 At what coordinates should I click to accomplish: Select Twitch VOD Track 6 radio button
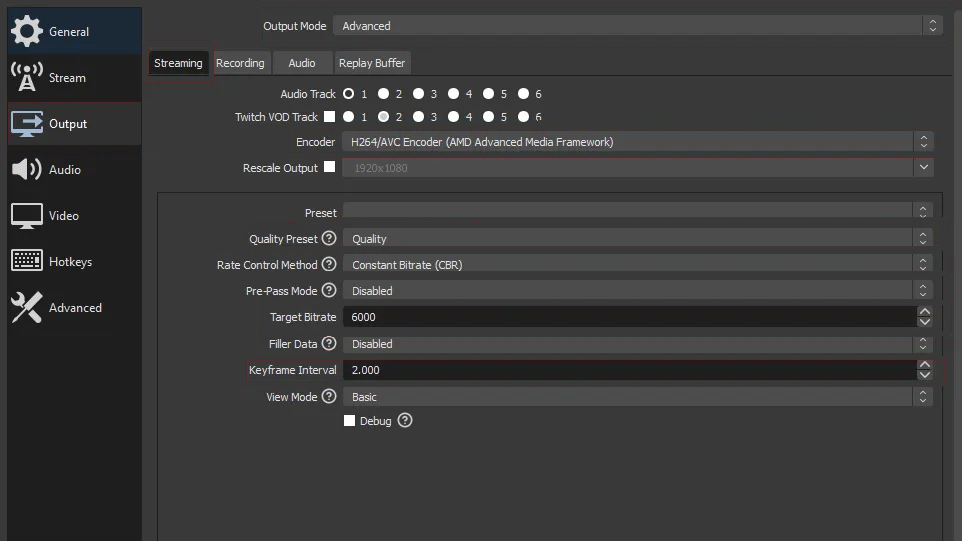[523, 117]
